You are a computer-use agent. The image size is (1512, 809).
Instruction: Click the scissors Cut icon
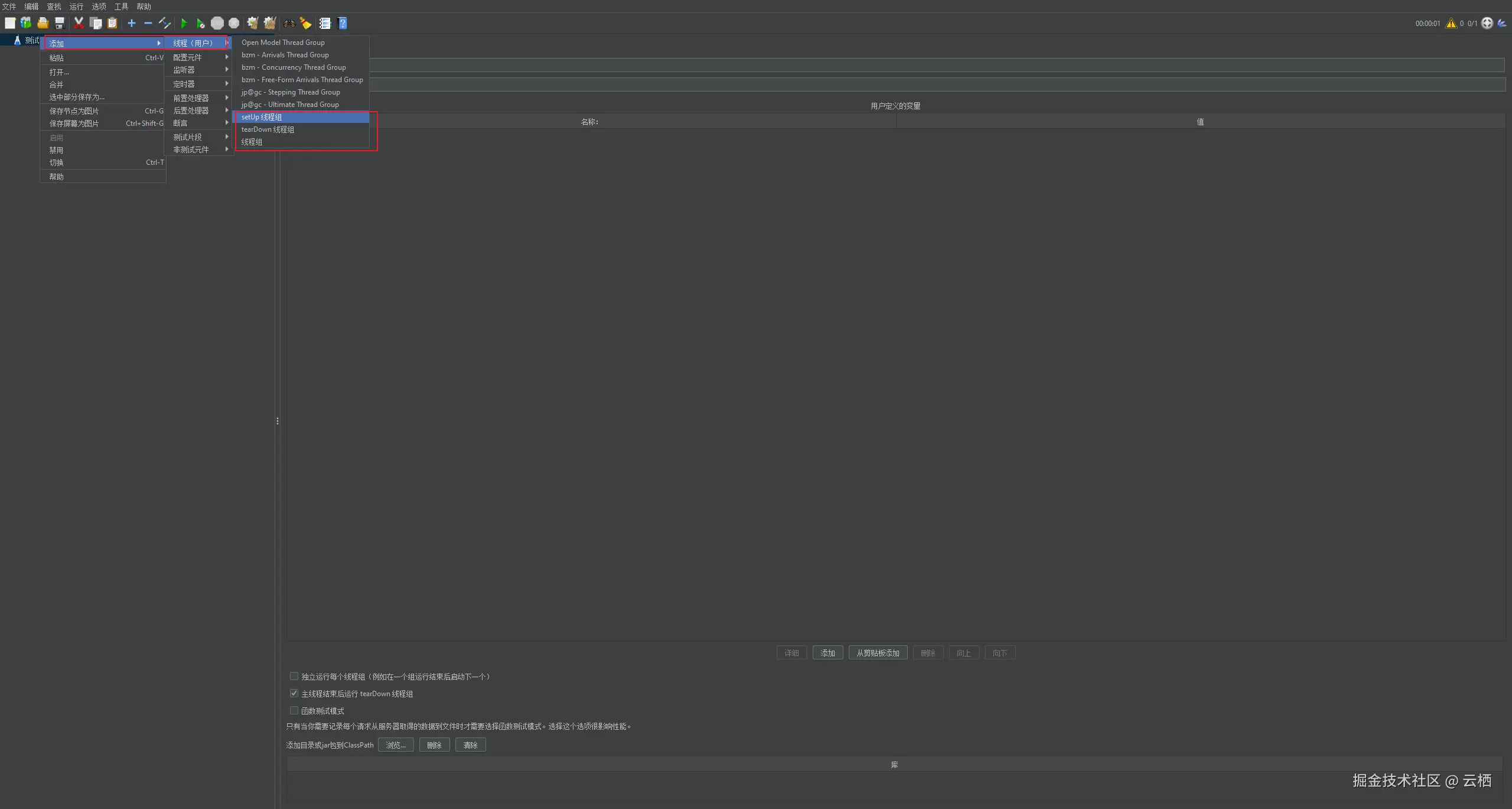pyautogui.click(x=79, y=24)
